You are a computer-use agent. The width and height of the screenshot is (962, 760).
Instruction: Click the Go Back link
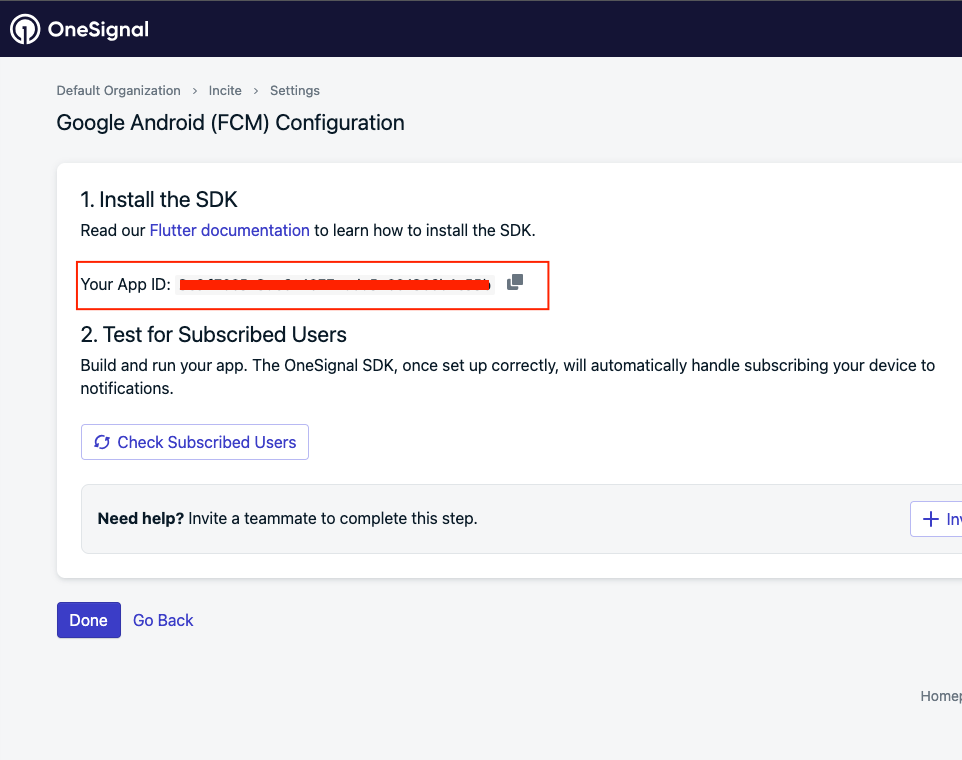point(163,620)
